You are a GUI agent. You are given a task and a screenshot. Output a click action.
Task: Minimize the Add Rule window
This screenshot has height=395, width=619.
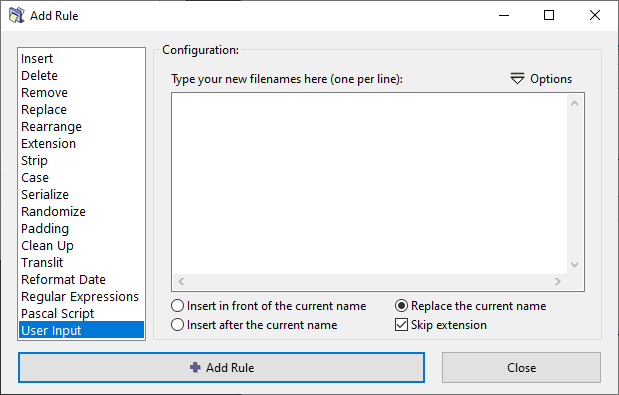(504, 15)
